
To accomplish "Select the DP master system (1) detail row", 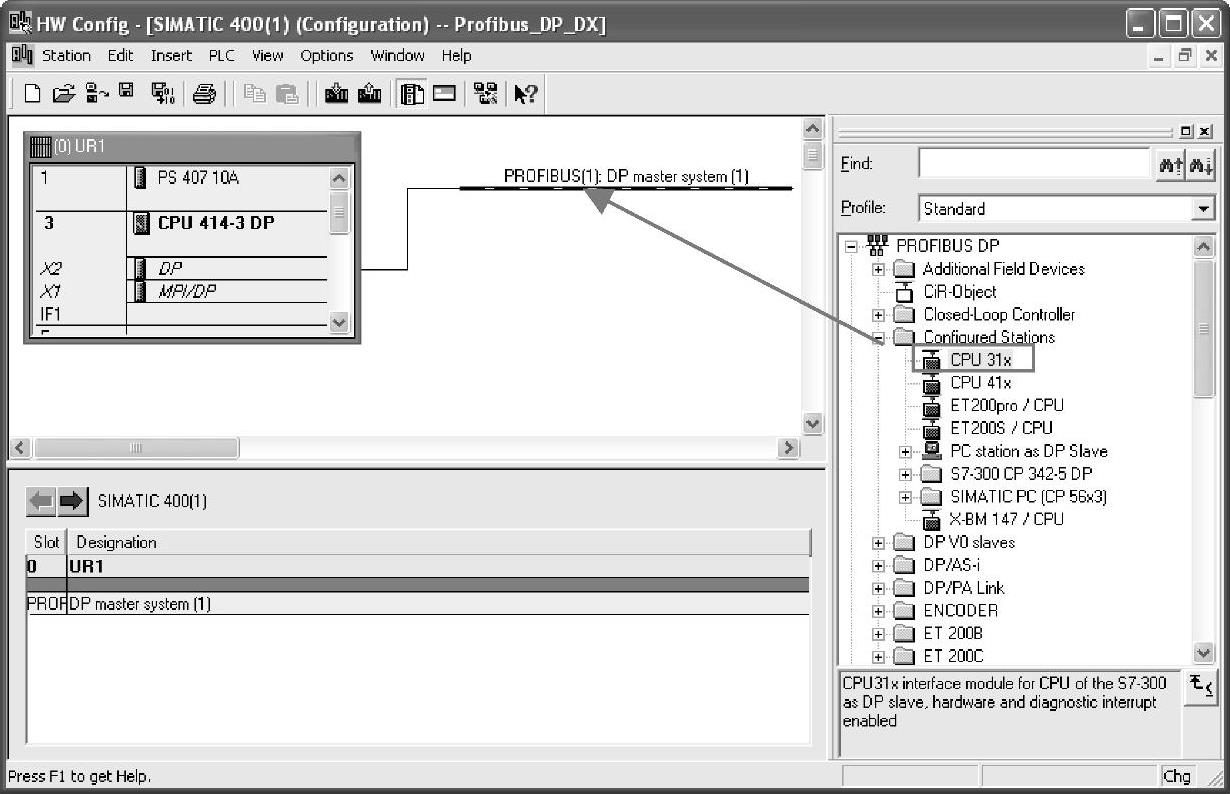I will [417, 604].
